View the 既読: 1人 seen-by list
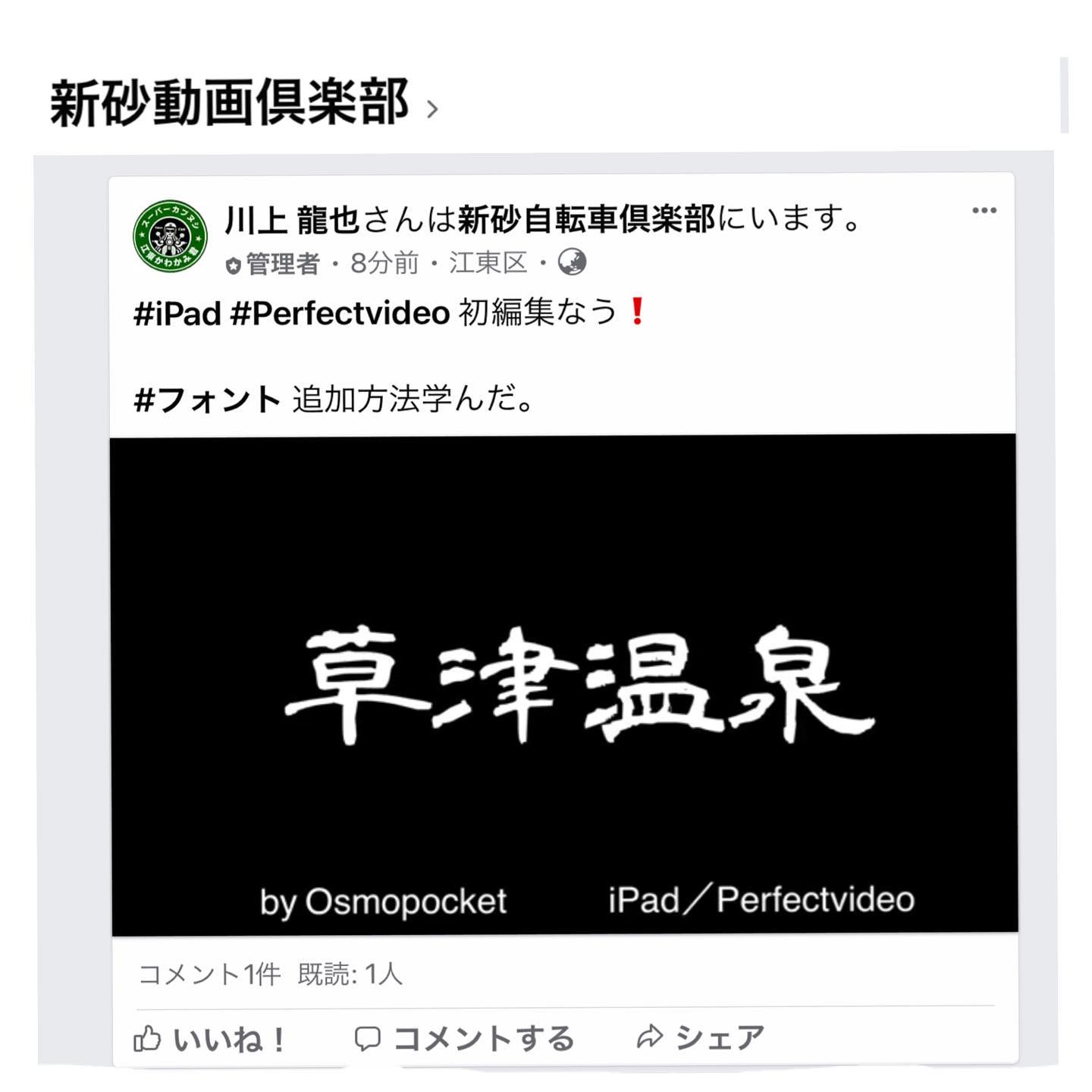 350,974
